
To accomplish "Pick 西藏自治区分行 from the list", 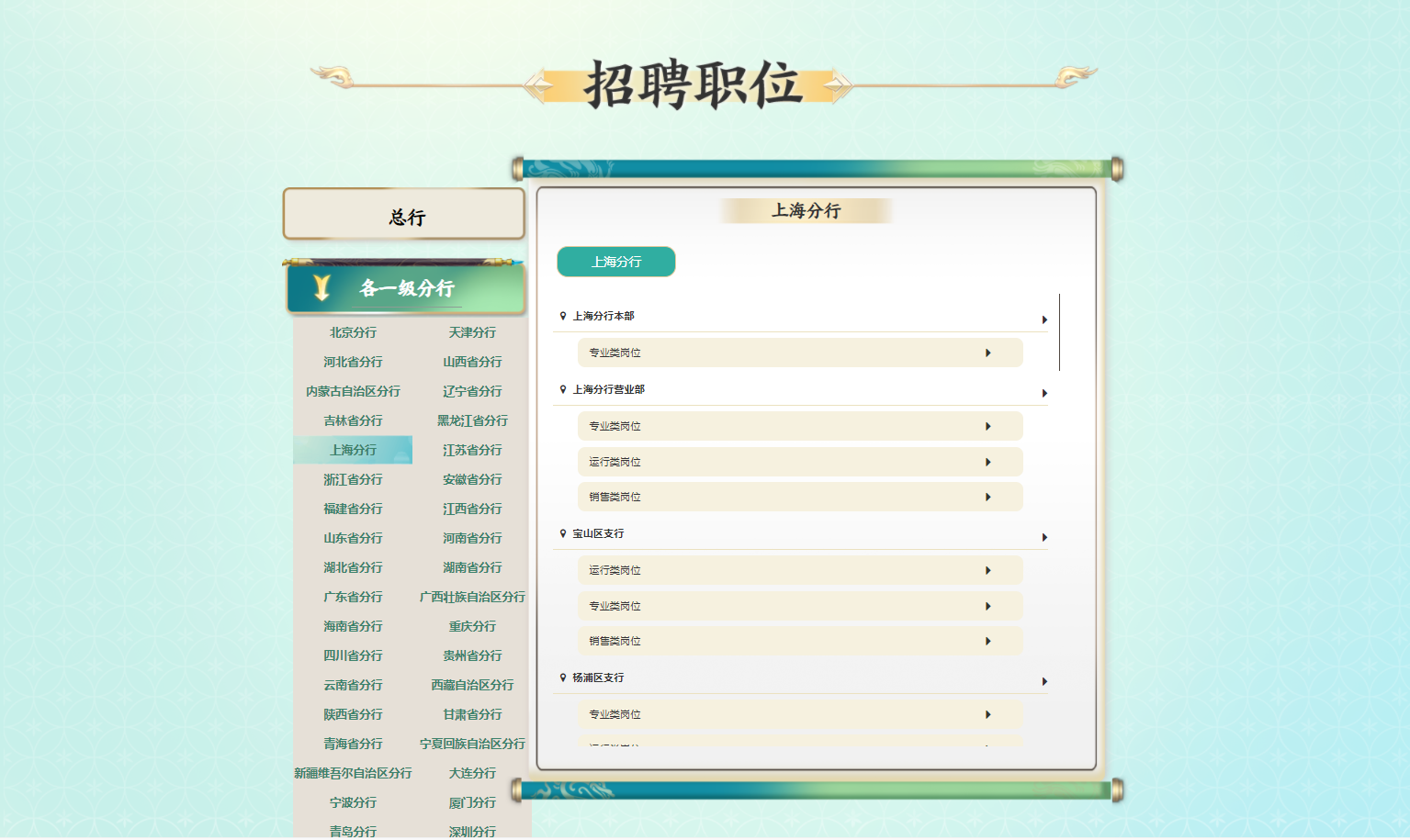I will (x=472, y=685).
